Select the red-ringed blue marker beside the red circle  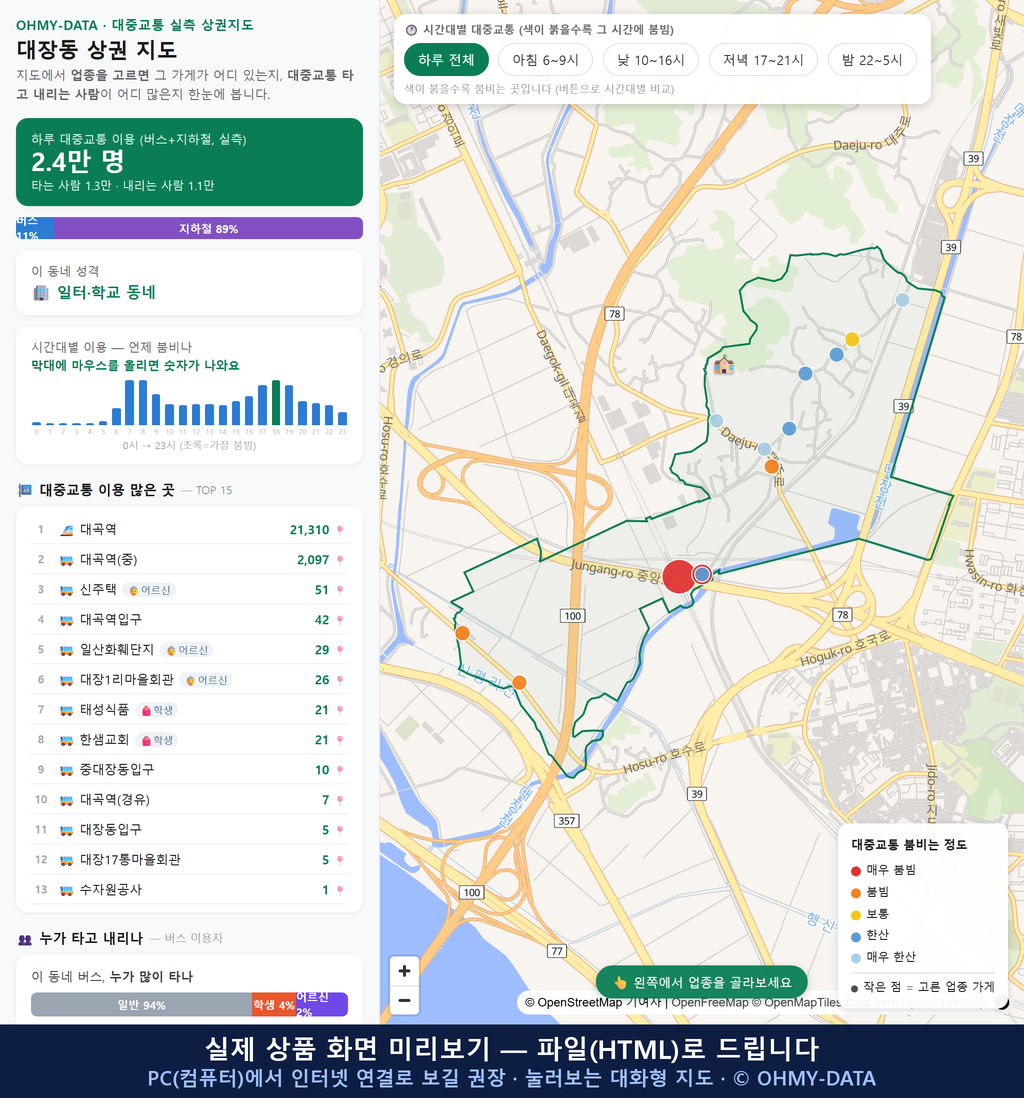pyautogui.click(x=702, y=574)
